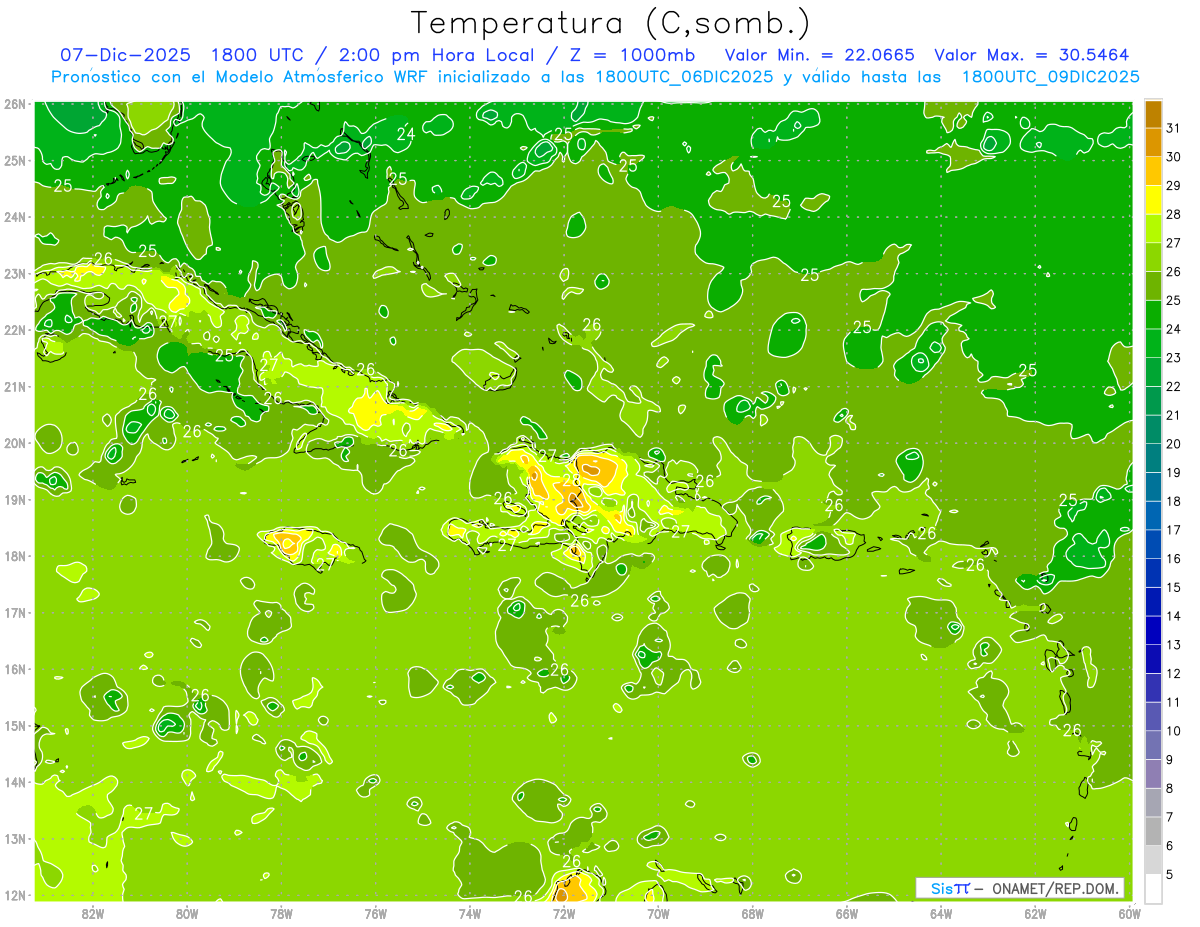Click the longitude axis label '78W'
This screenshot has height=927, width=1200.
tap(281, 913)
